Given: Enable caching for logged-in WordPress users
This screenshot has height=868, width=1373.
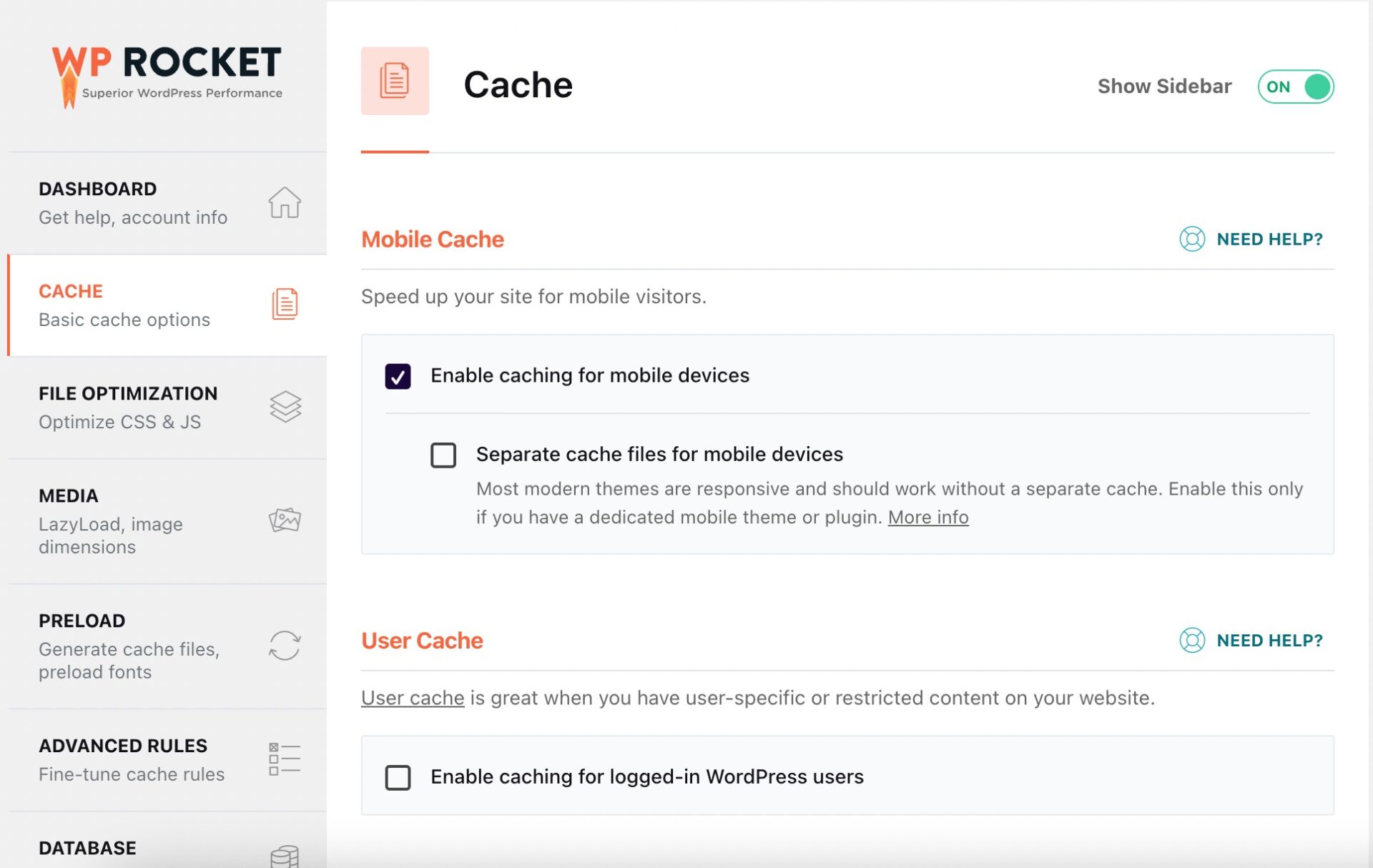Looking at the screenshot, I should [398, 777].
